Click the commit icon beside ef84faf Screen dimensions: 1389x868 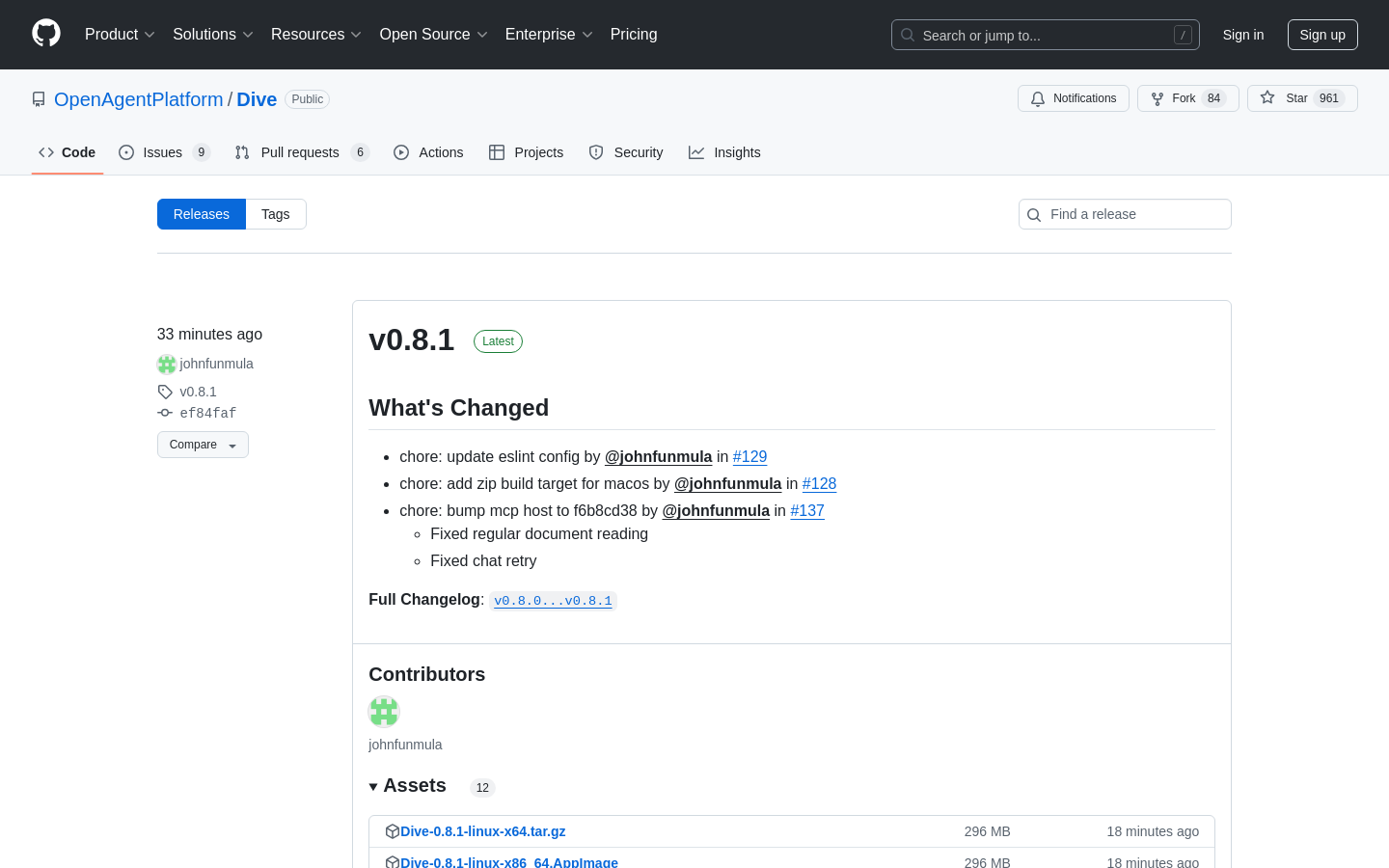point(165,413)
